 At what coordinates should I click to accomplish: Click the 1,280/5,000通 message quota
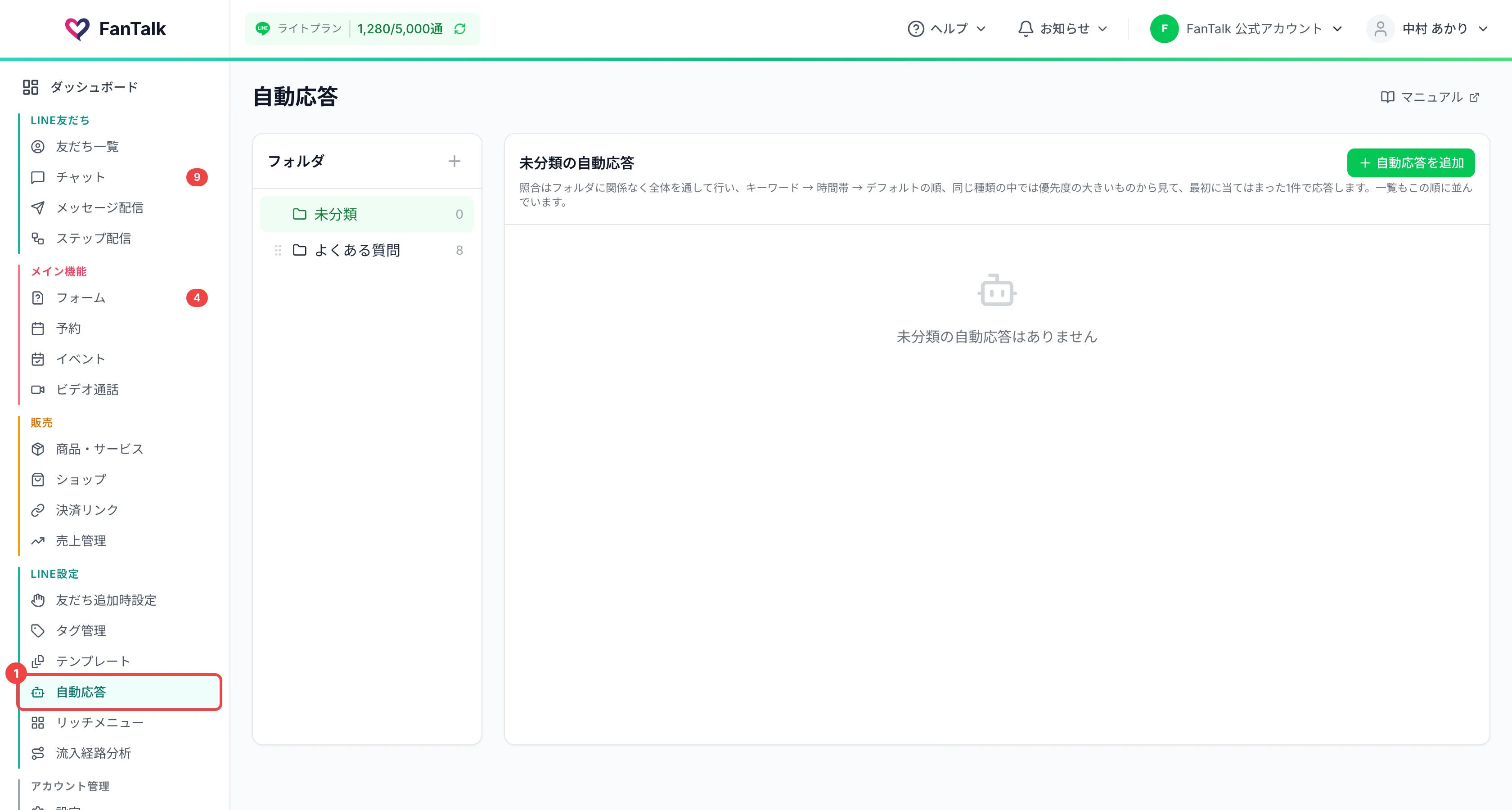(x=400, y=29)
